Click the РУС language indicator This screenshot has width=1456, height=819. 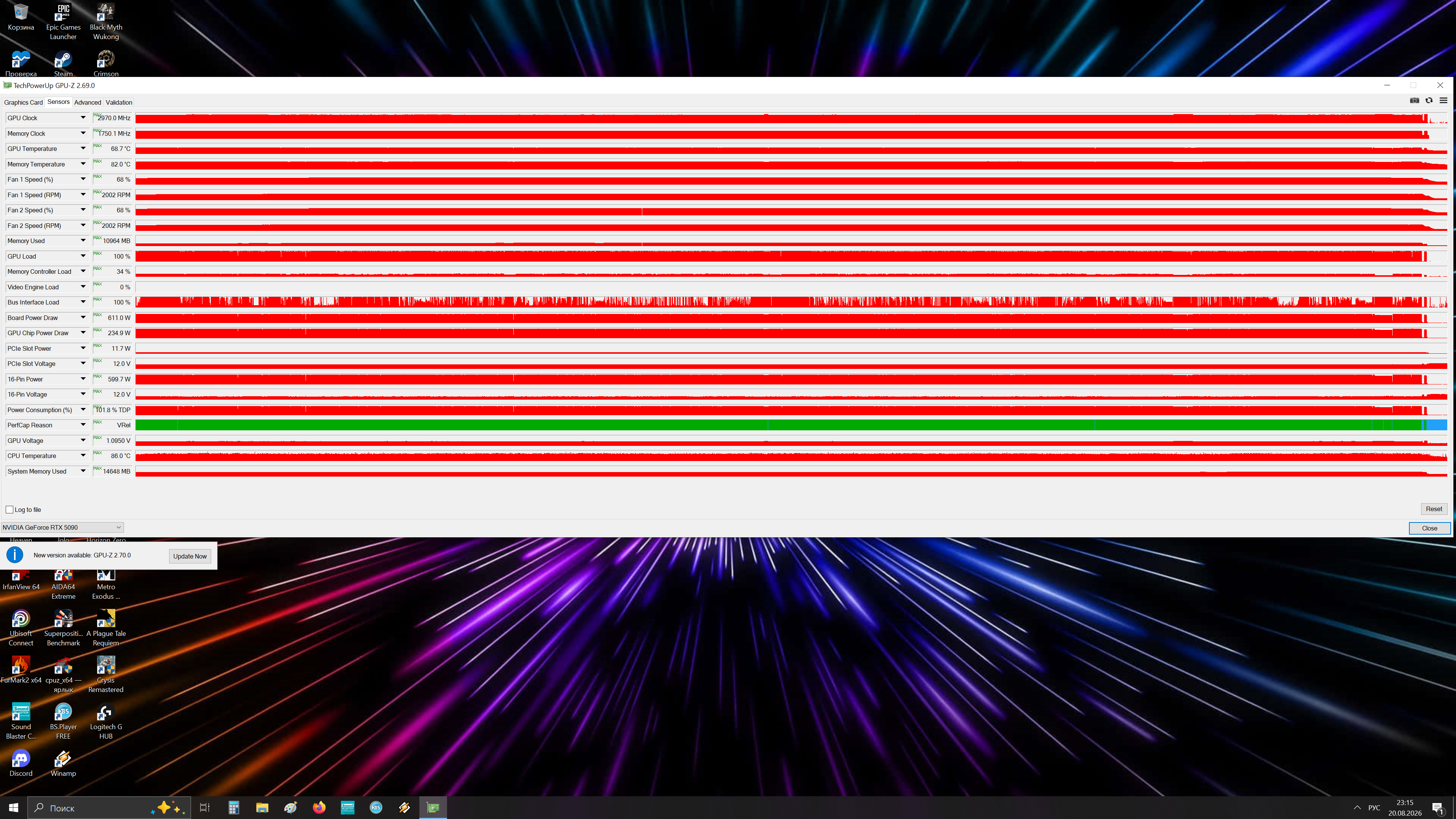tap(1374, 808)
